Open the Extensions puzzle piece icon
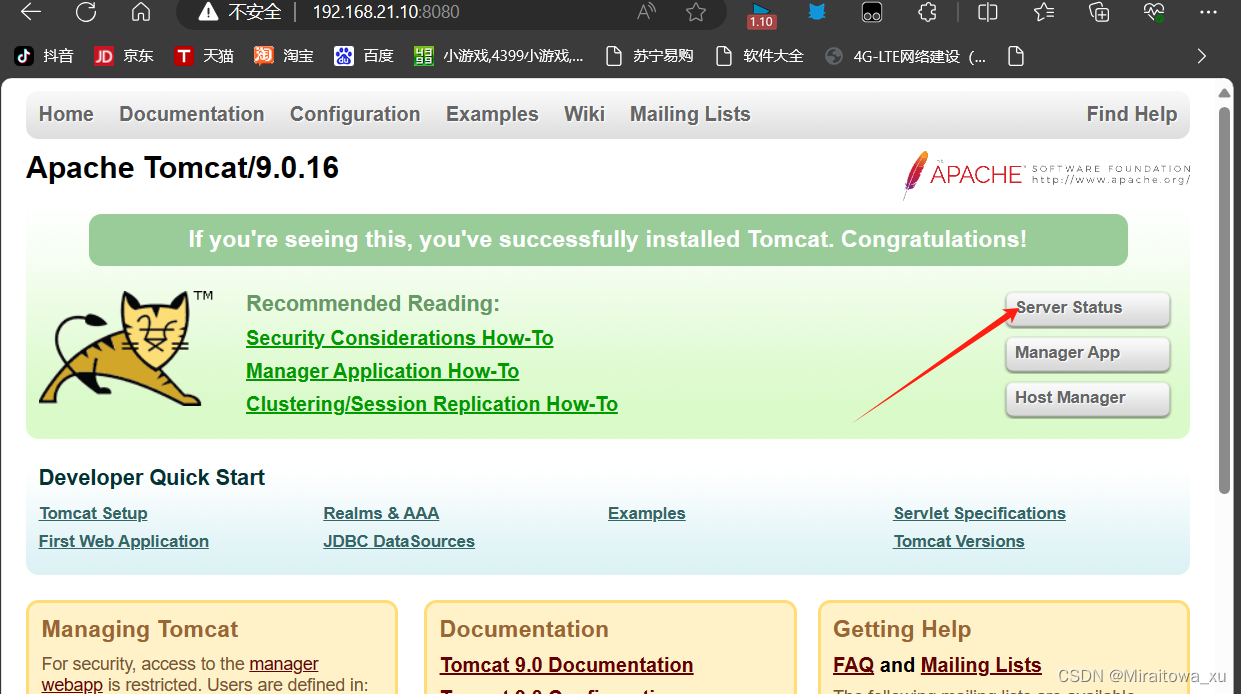This screenshot has height=694, width=1241. coord(927,12)
